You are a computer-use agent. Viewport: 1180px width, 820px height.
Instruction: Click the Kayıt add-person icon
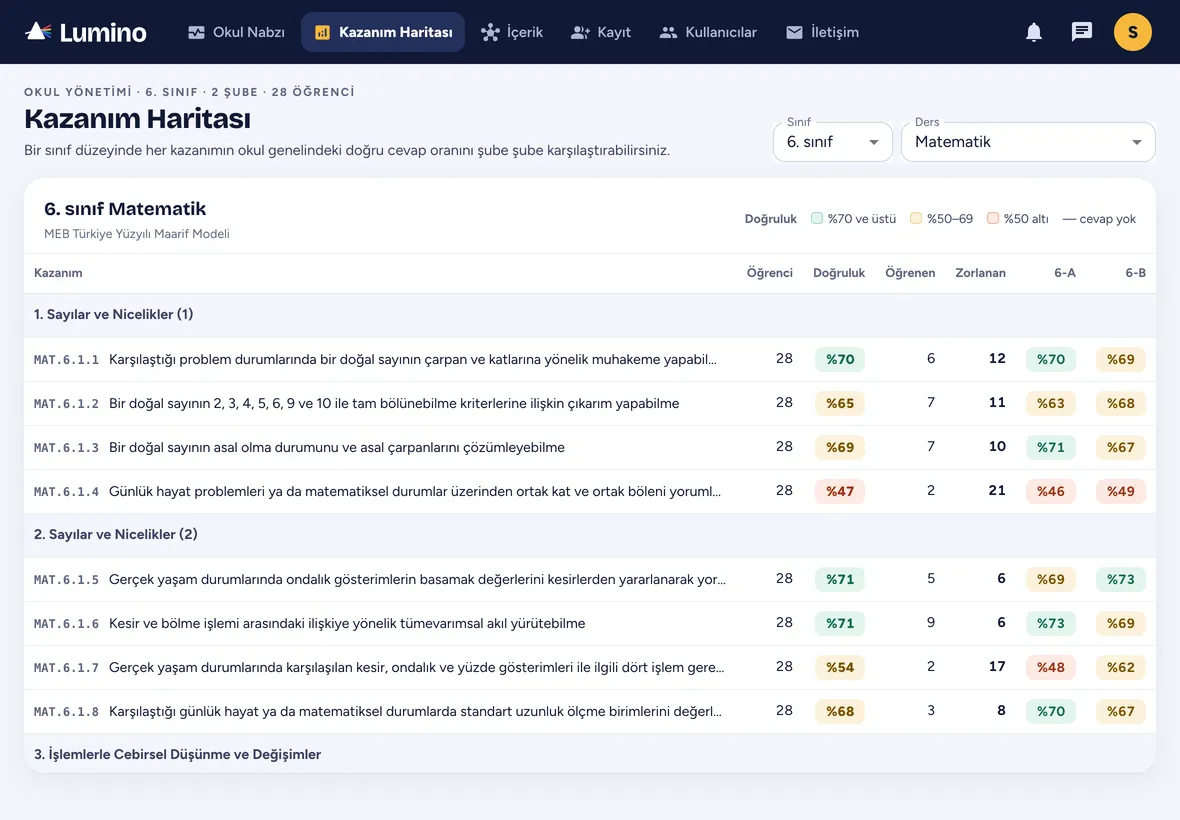pyautogui.click(x=580, y=32)
